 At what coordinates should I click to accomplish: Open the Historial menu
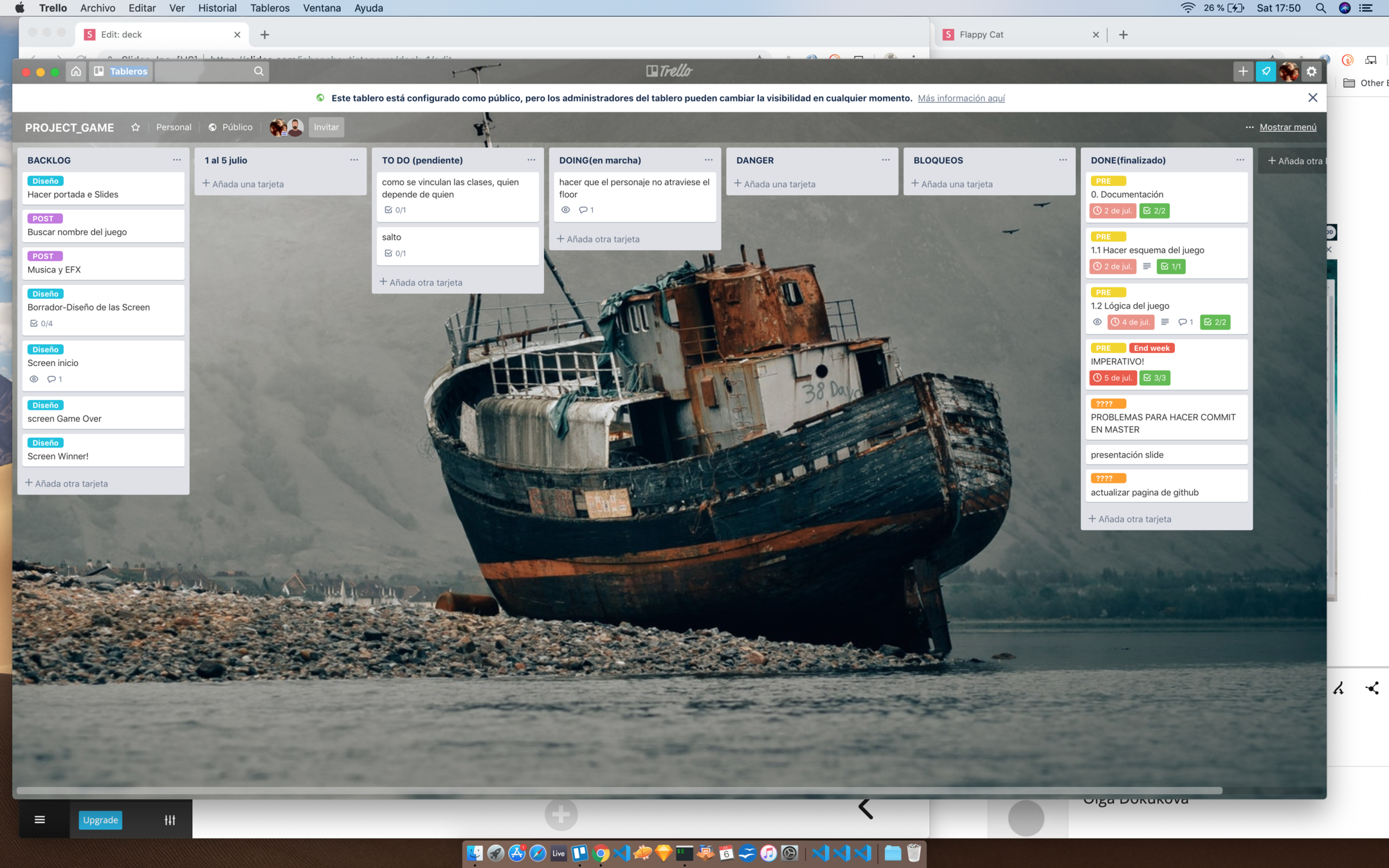217,8
